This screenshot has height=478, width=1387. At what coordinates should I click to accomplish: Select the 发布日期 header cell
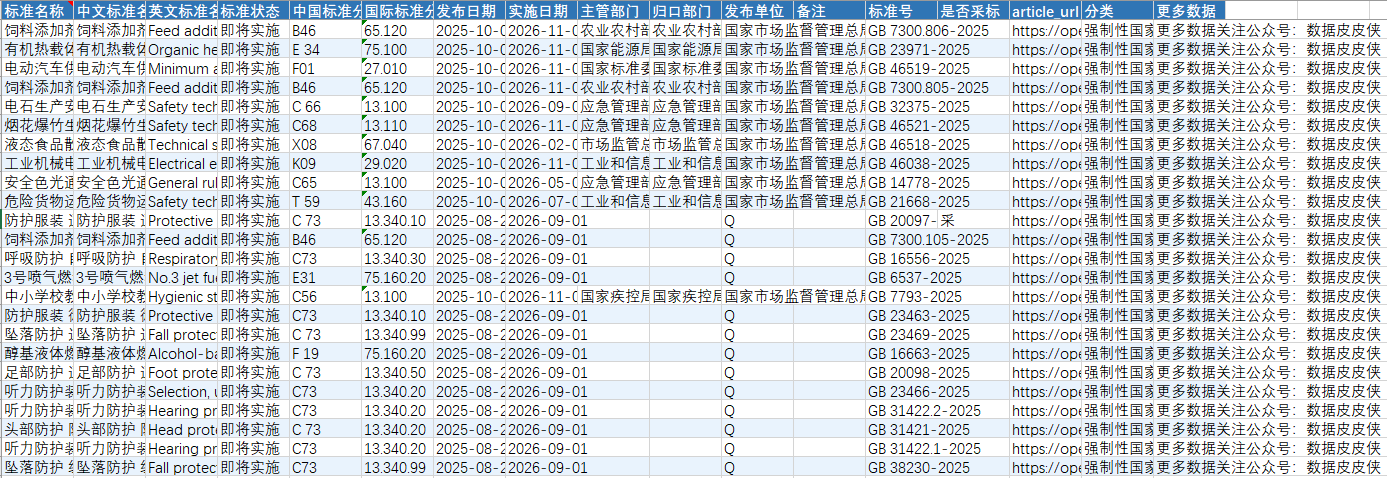[x=469, y=11]
